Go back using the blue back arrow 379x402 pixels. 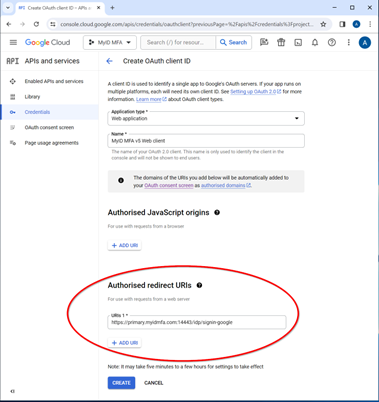(109, 61)
